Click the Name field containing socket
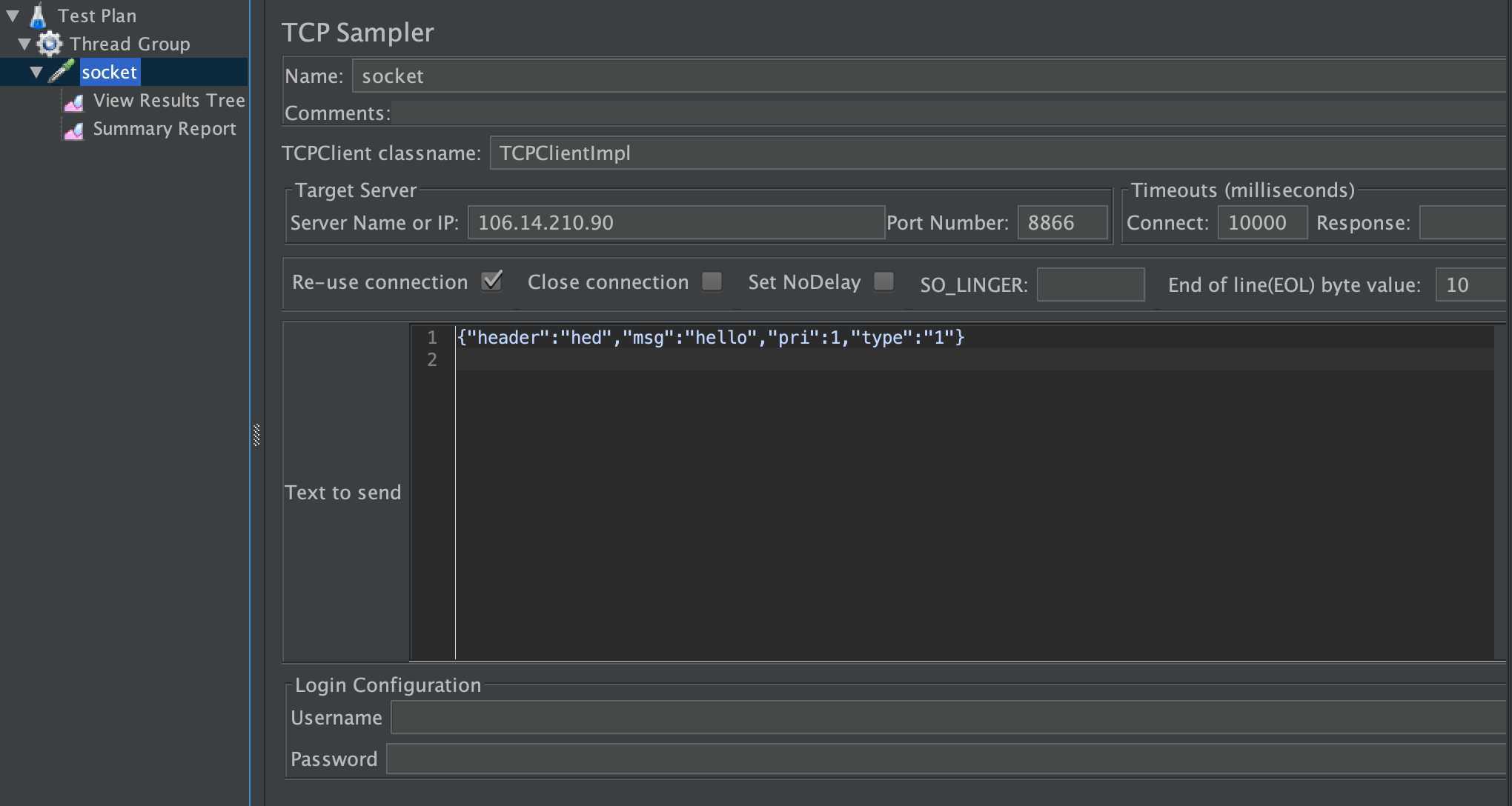Image resolution: width=1512 pixels, height=806 pixels. (x=929, y=76)
